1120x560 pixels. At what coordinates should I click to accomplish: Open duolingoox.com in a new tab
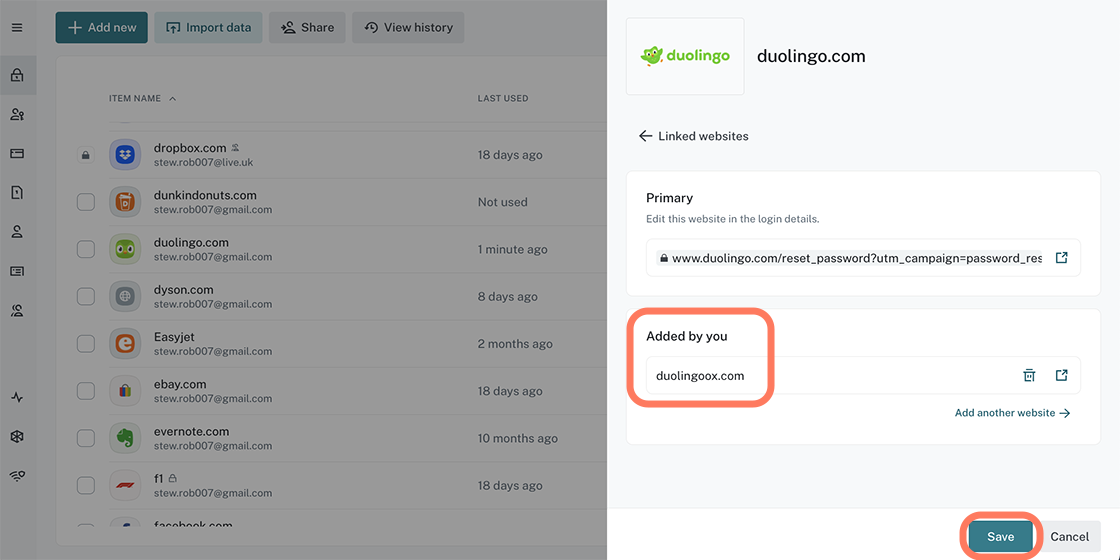(1061, 376)
